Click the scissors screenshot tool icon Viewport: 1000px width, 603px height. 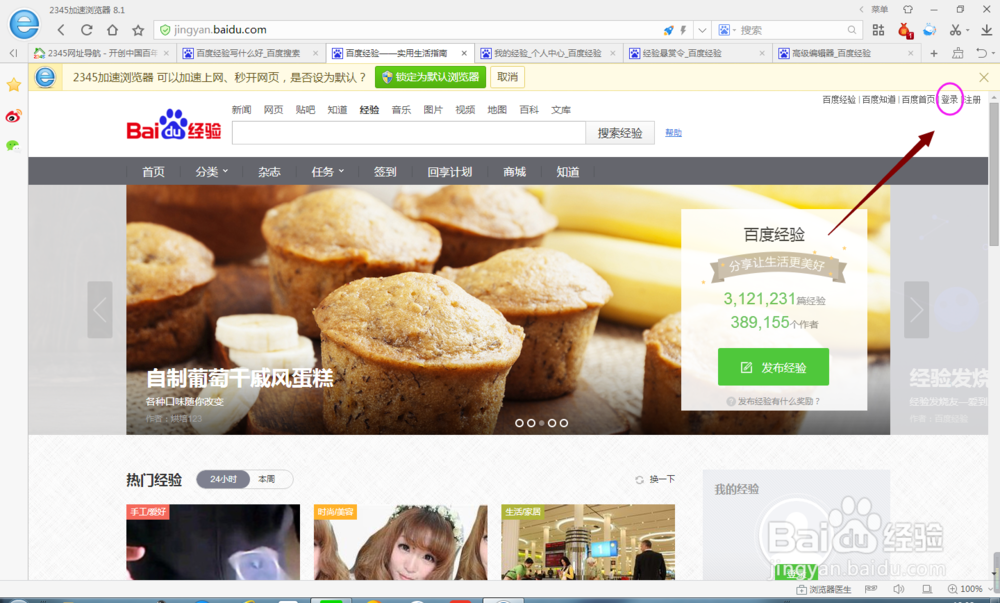[955, 30]
